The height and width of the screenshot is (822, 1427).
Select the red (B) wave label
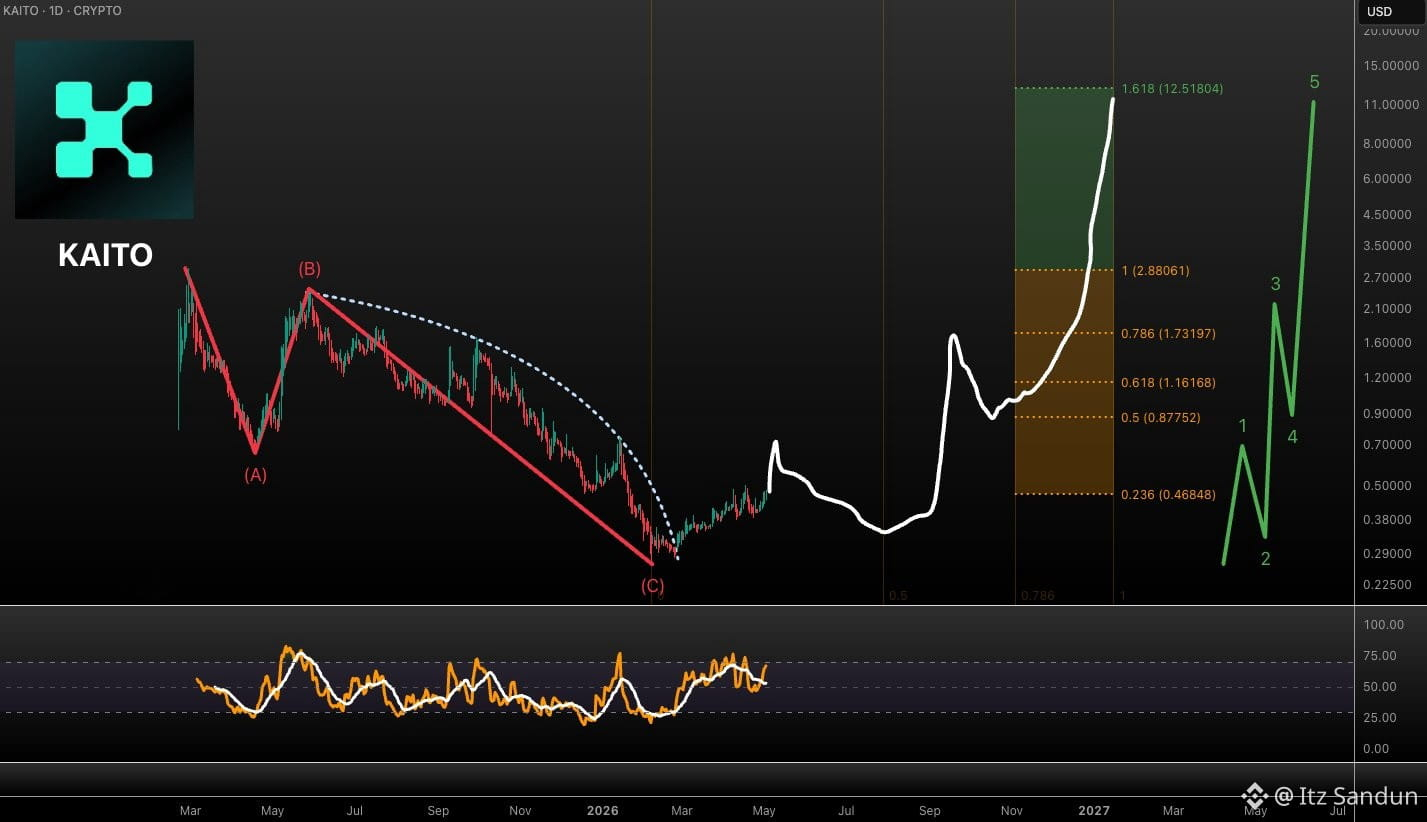[309, 268]
